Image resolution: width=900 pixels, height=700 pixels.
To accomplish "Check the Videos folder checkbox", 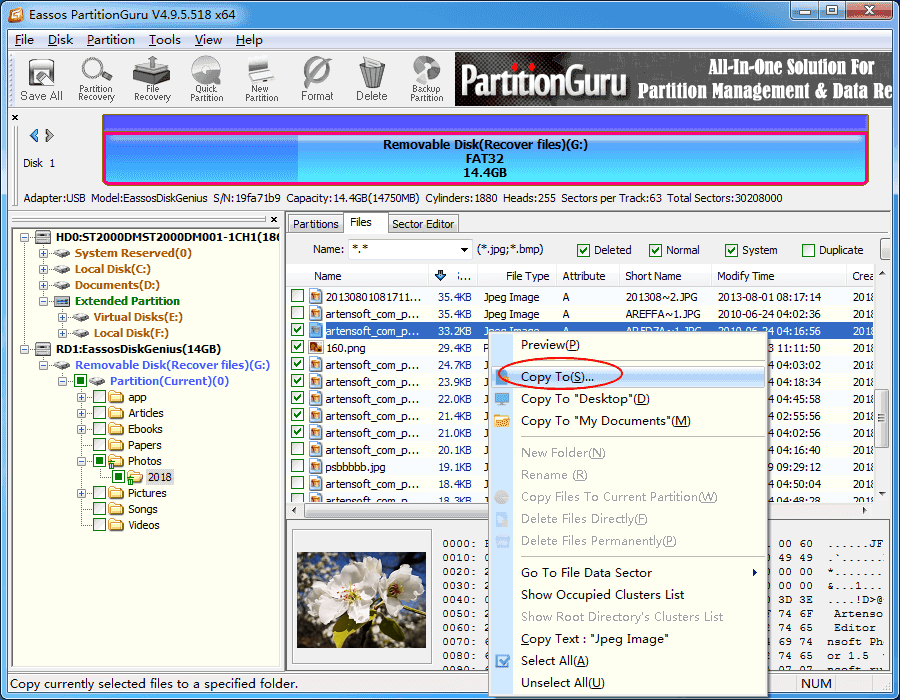I will tap(99, 525).
